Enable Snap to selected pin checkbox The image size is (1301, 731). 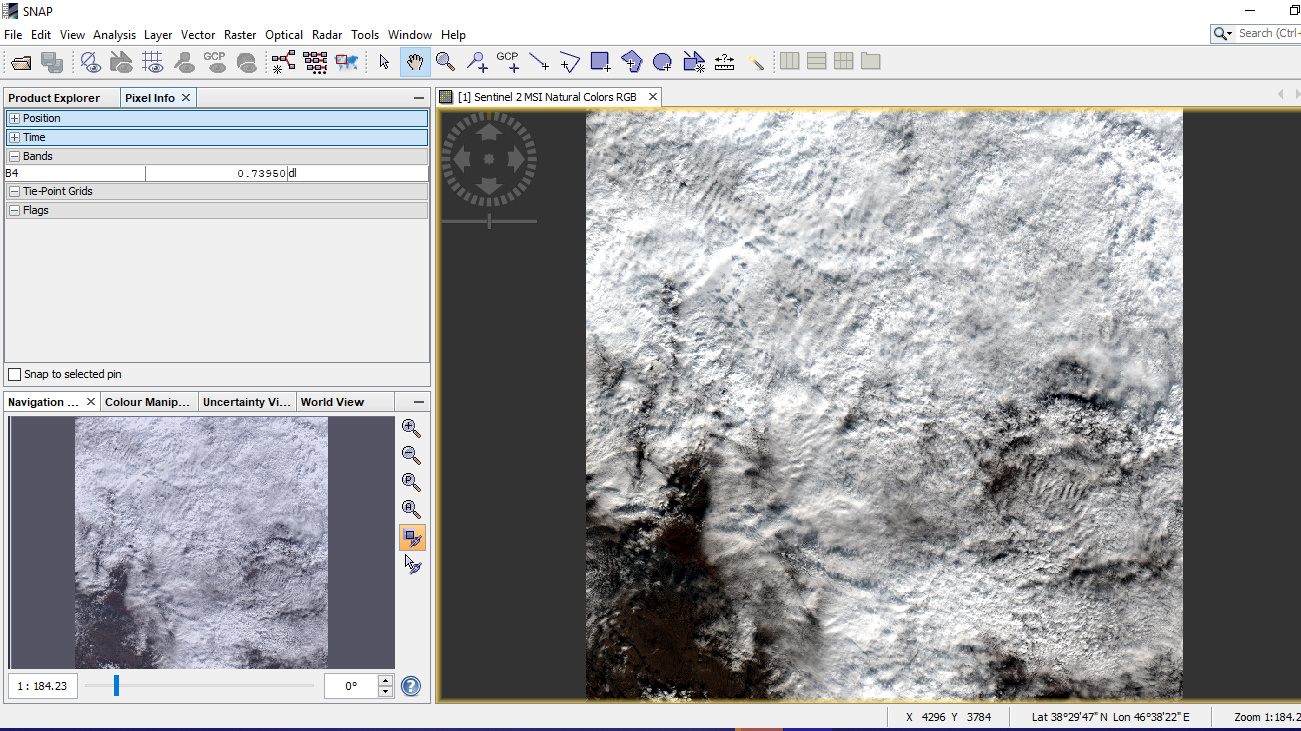click(x=14, y=374)
